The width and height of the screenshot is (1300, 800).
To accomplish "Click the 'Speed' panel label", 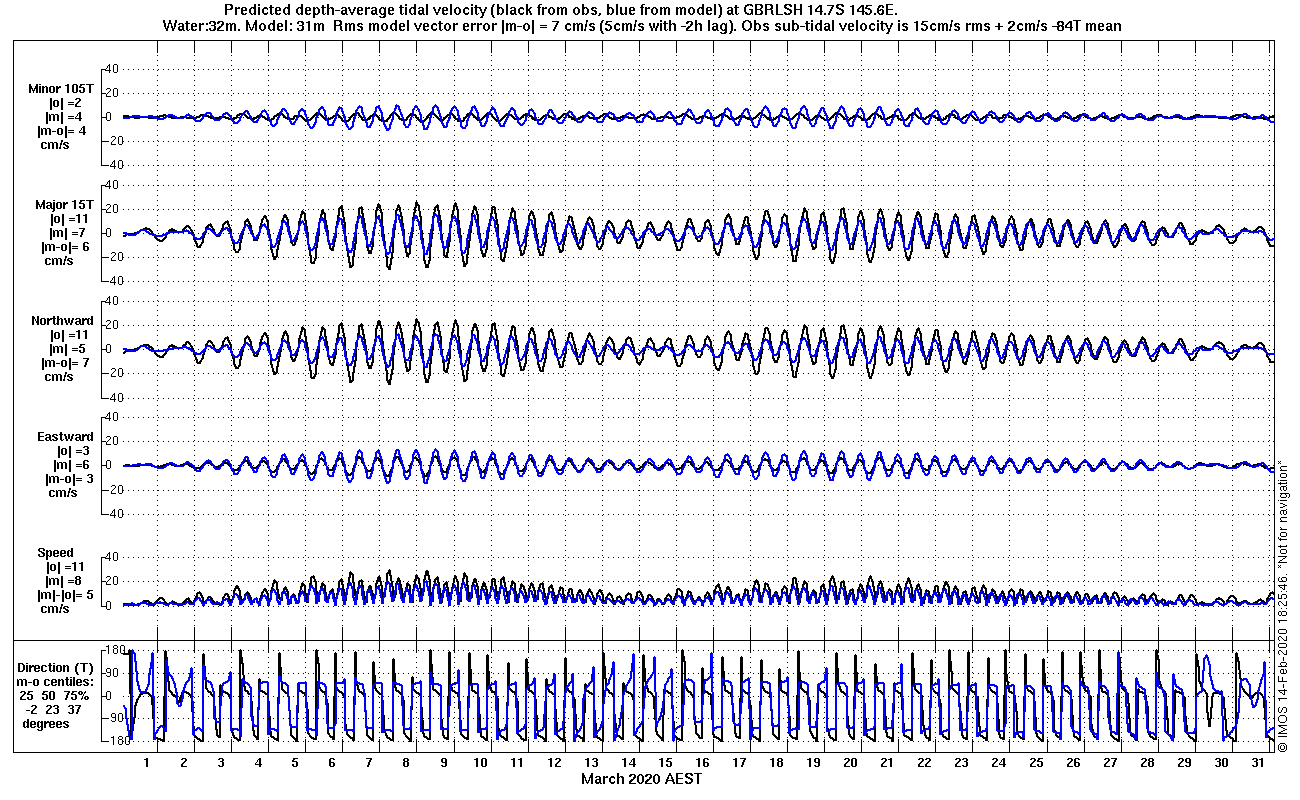I will [56, 553].
